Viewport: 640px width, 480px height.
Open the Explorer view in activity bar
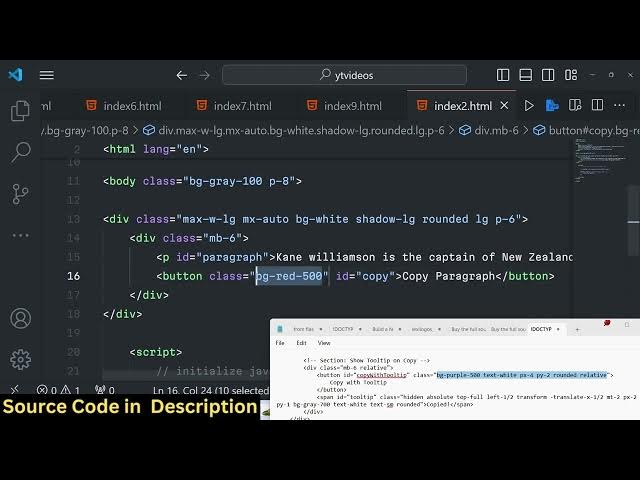click(20, 111)
